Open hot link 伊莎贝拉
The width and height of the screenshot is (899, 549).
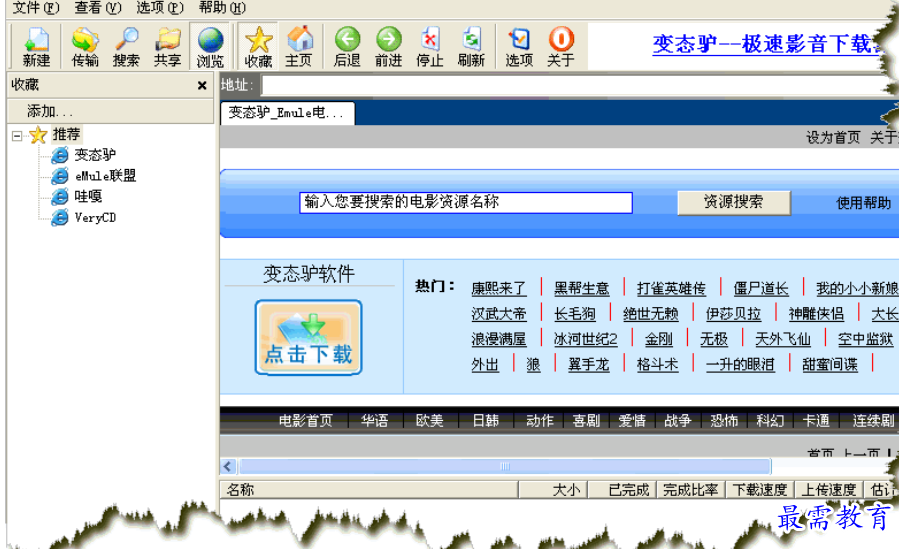(x=733, y=314)
